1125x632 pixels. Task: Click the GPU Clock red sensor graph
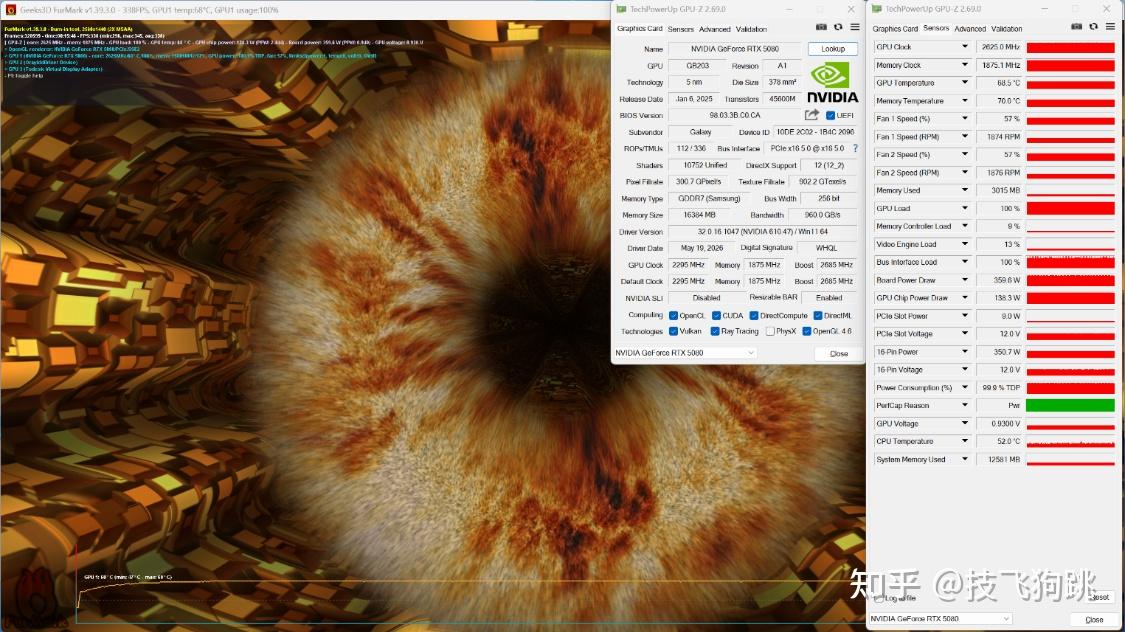[x=1070, y=47]
